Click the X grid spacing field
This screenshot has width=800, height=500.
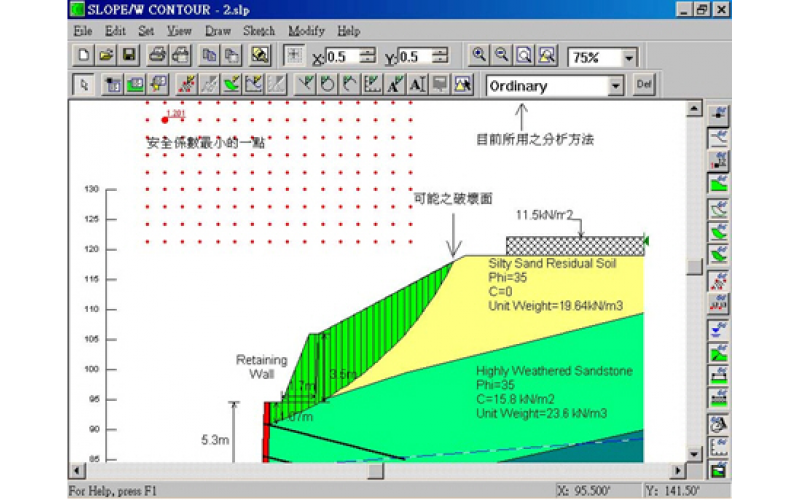(342, 56)
